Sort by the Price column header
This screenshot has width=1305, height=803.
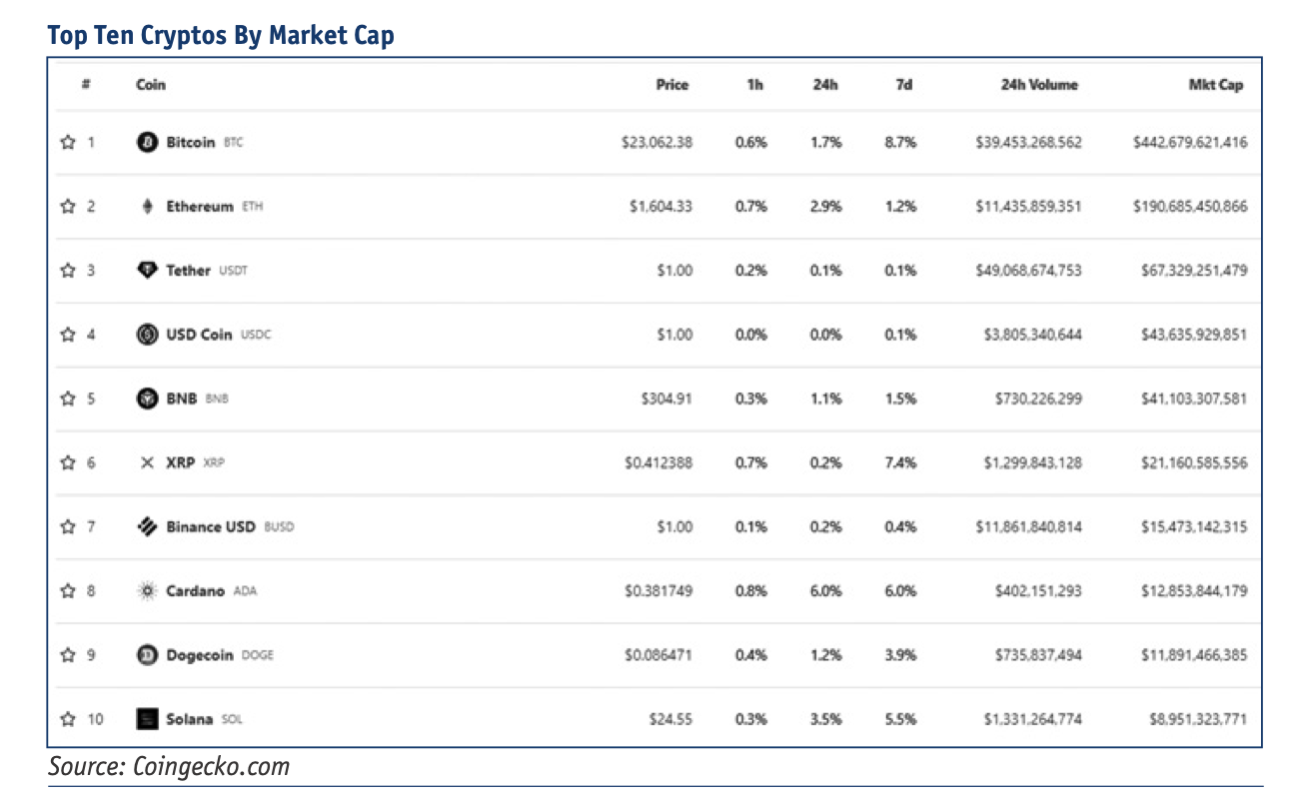(672, 85)
